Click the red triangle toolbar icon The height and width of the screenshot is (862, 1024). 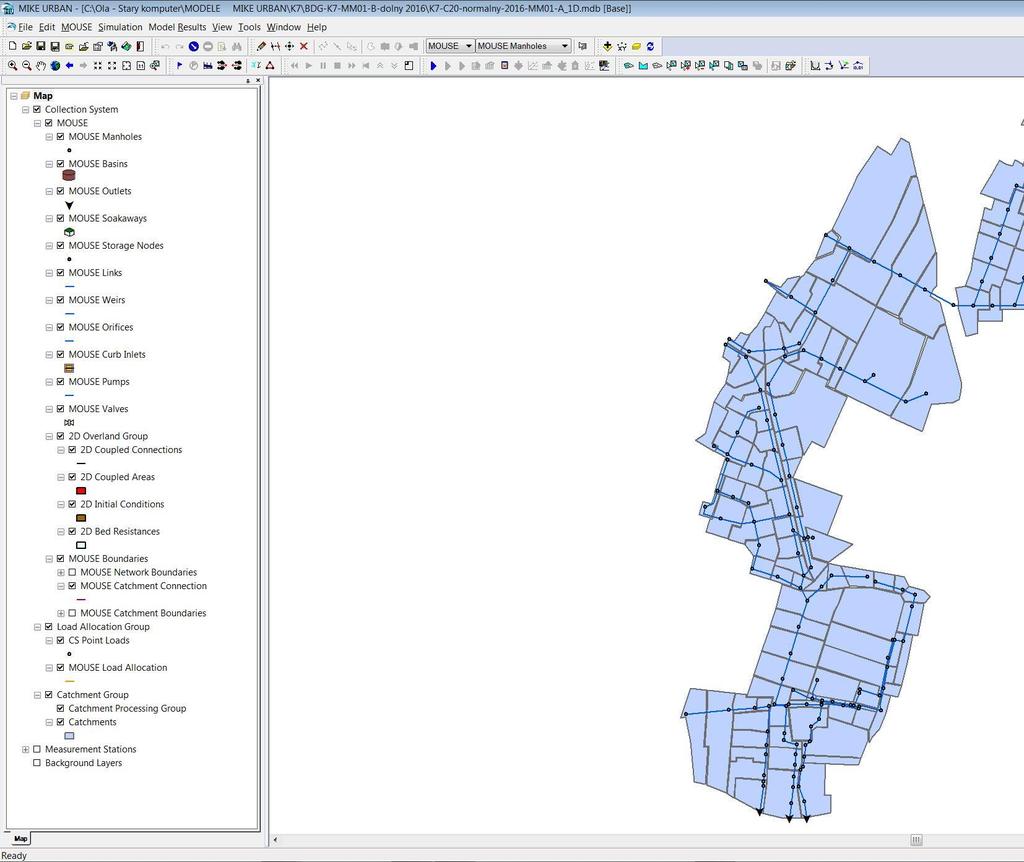pyautogui.click(x=270, y=65)
